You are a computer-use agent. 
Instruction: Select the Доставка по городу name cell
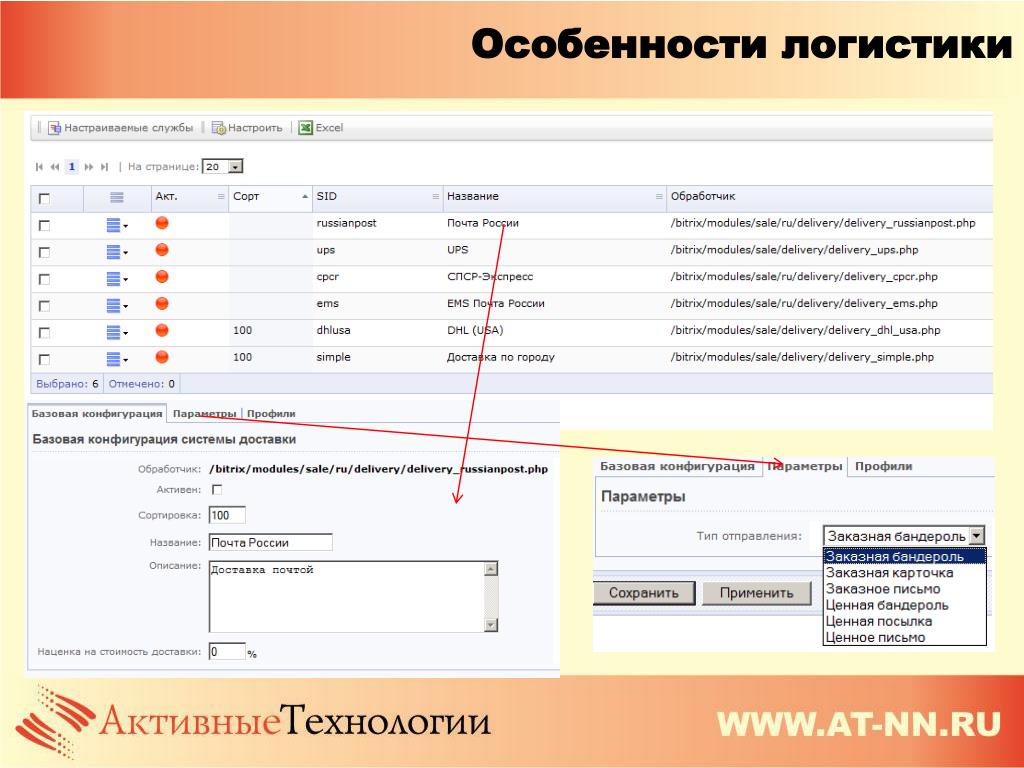pyautogui.click(x=501, y=357)
